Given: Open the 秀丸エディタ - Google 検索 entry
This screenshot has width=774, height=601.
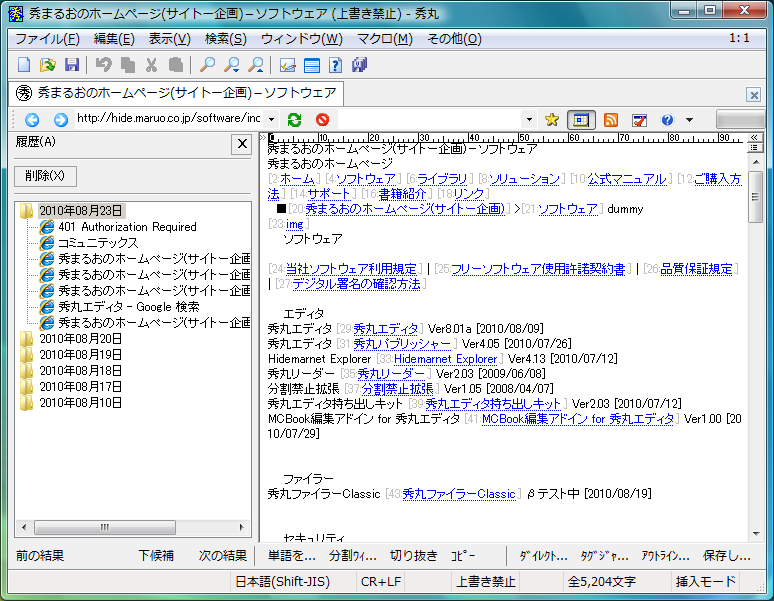Looking at the screenshot, I should (129, 307).
